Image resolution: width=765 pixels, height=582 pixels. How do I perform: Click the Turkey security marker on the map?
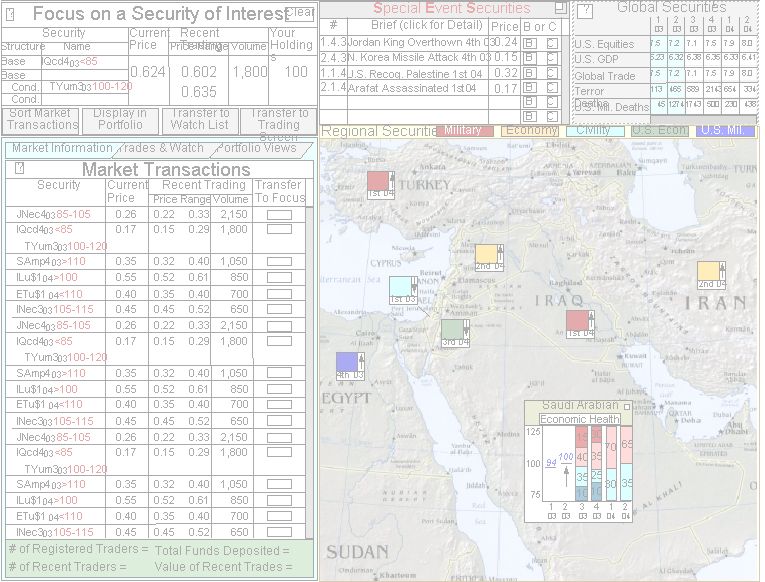pos(381,185)
